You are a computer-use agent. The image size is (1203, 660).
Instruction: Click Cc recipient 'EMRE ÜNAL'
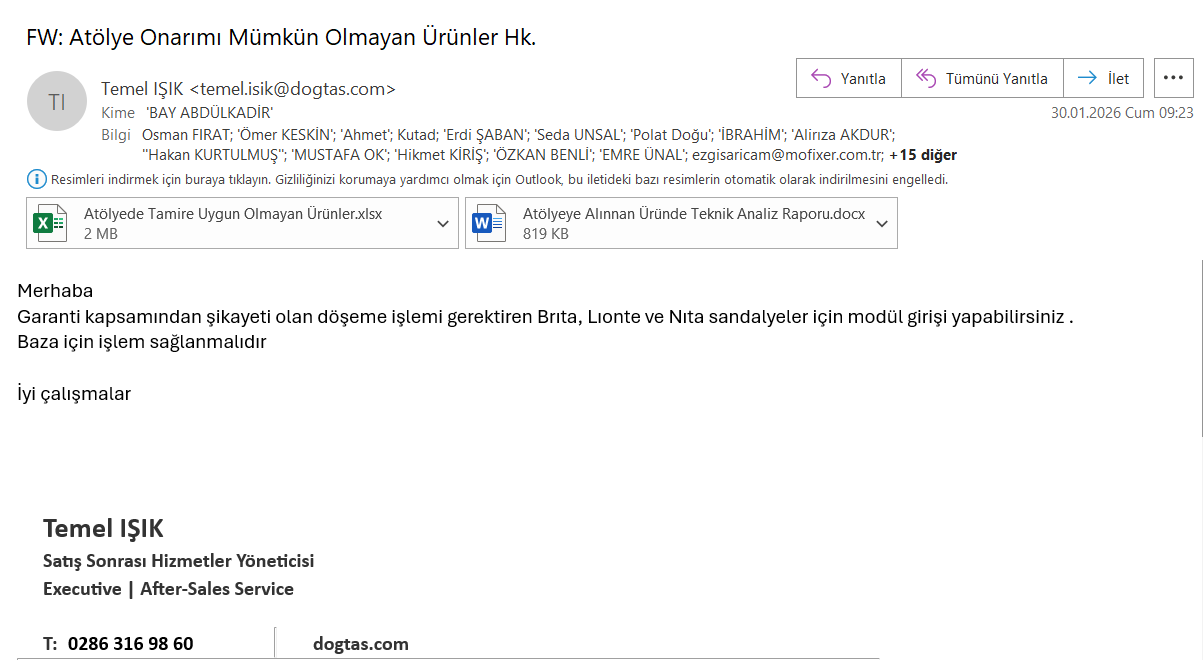click(643, 155)
